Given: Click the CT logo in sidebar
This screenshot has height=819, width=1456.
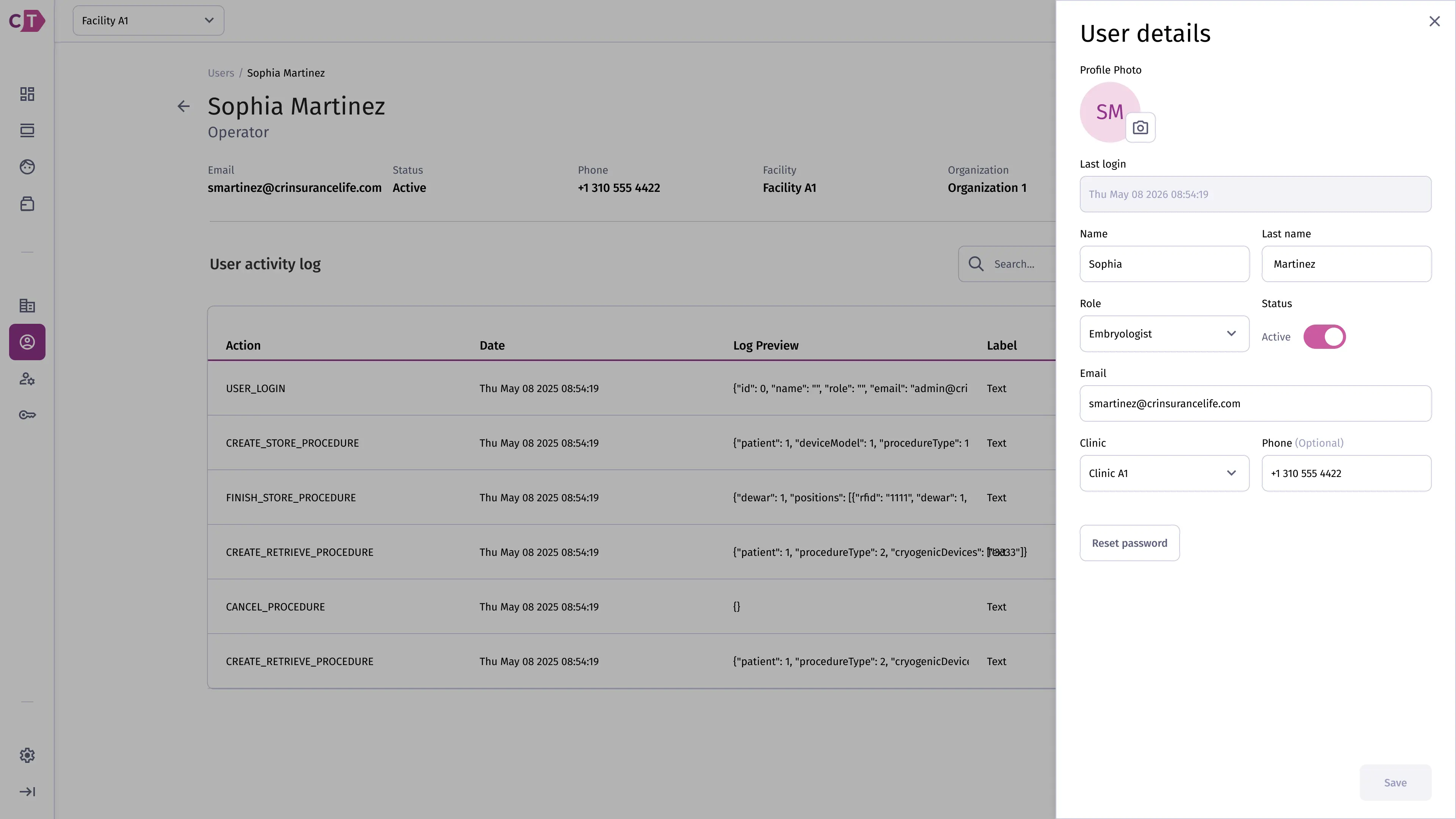Looking at the screenshot, I should coord(27,21).
